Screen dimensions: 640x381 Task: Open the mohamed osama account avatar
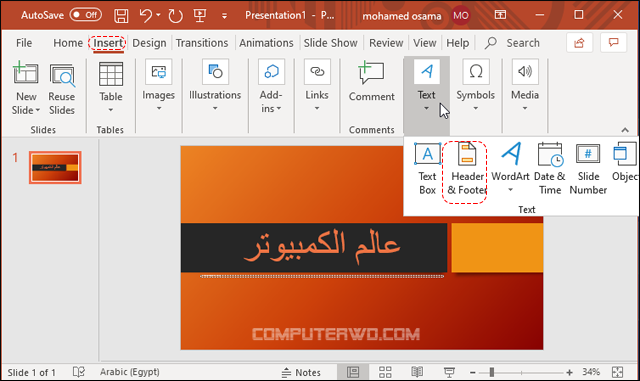(x=461, y=16)
